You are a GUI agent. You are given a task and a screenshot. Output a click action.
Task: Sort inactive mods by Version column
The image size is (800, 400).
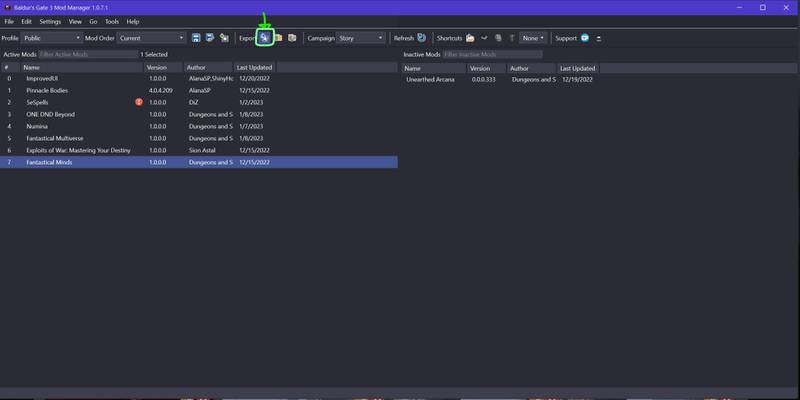coord(486,68)
